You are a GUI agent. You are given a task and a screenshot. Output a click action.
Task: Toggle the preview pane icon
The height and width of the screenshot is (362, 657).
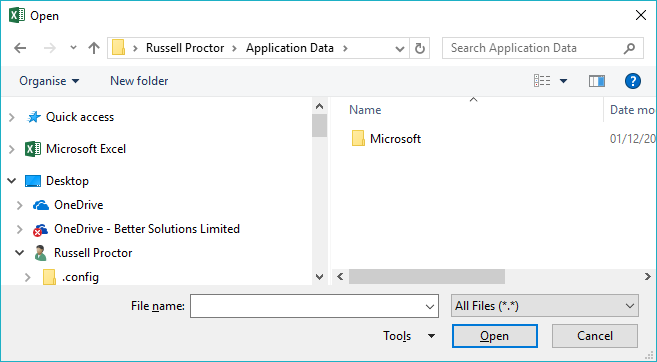pos(597,81)
